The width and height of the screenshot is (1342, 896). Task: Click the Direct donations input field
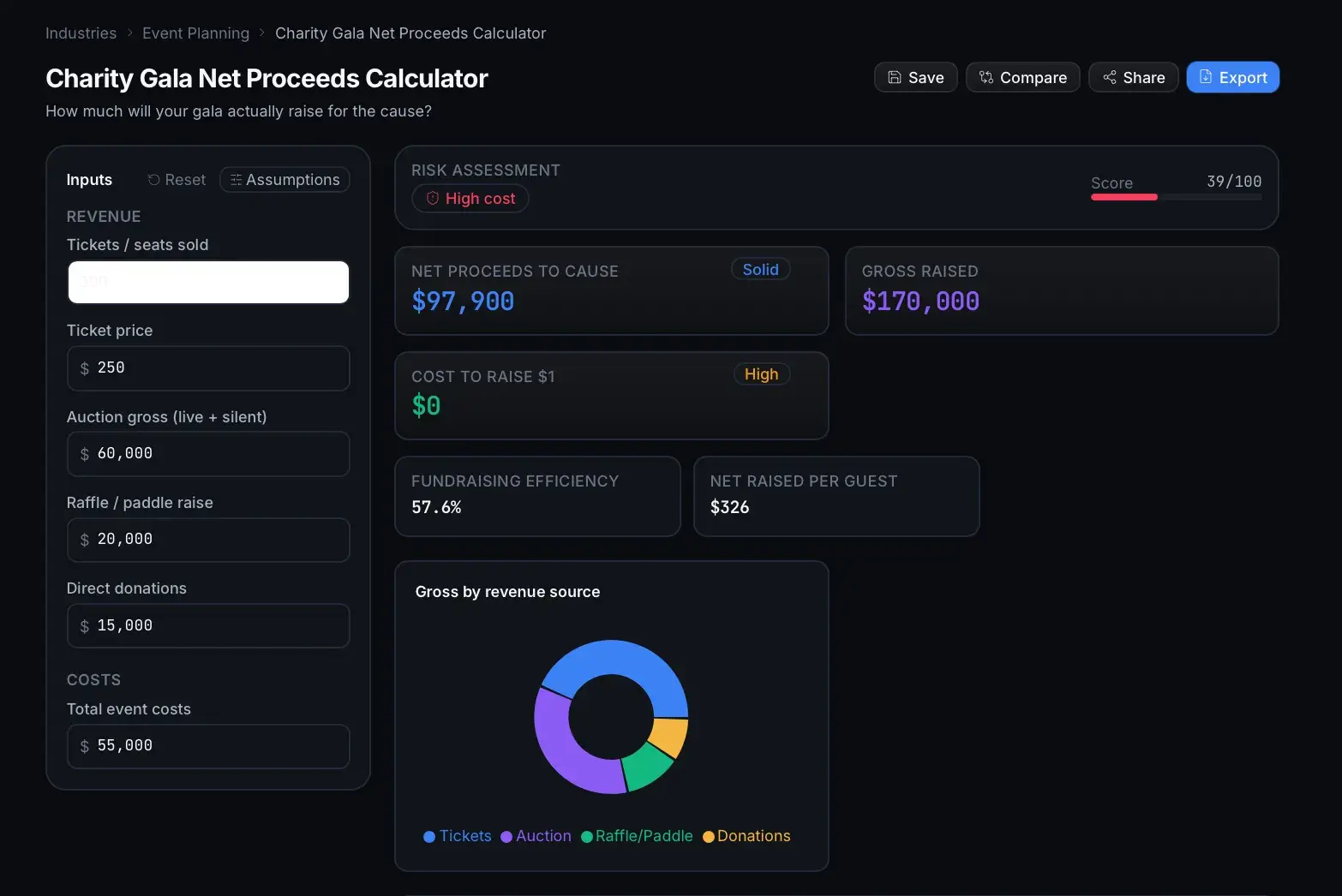208,626
